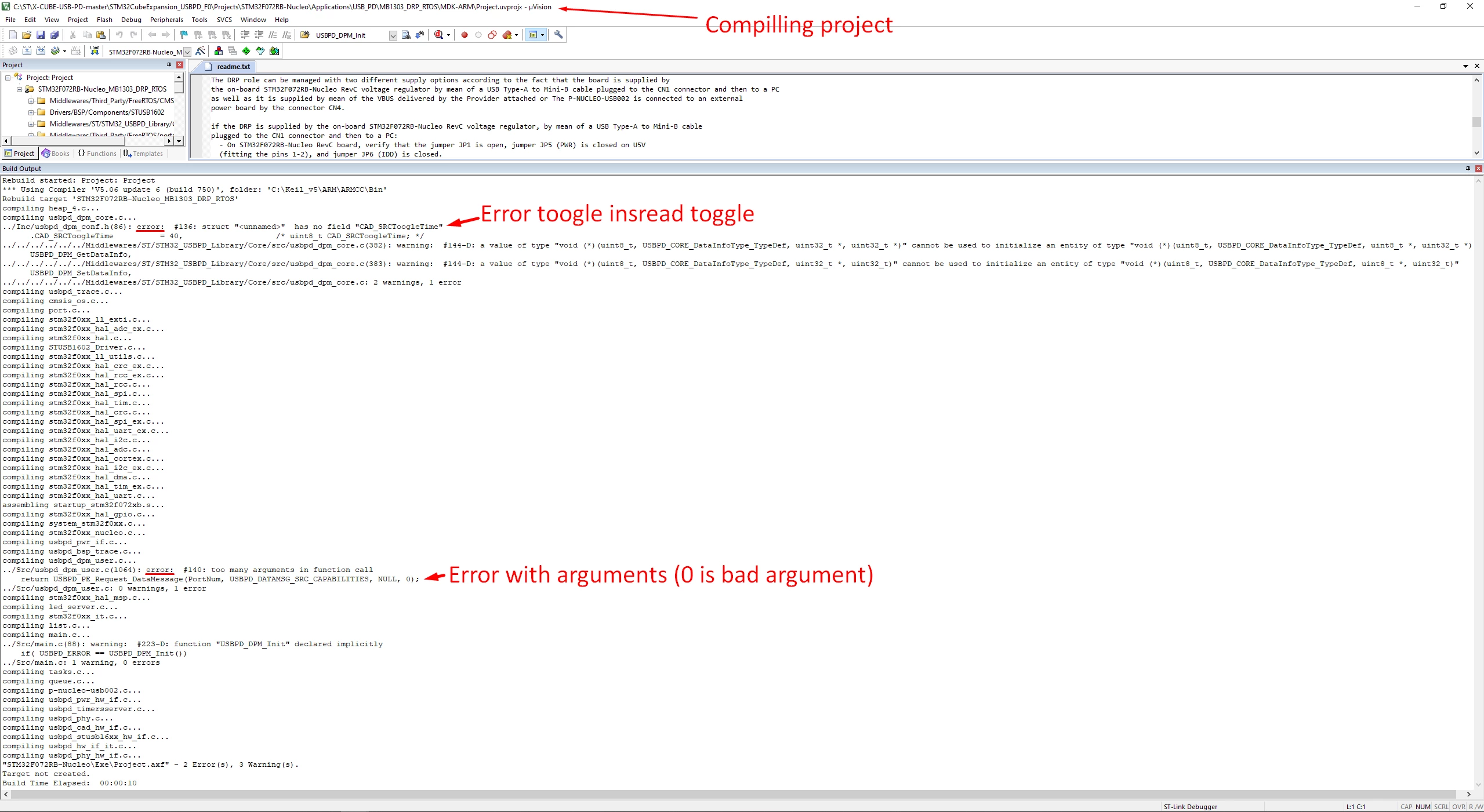Viewport: 1484px width, 812px height.
Task: Expand the Drivers/BSP/Components/STUSB1602 folder
Action: [x=31, y=112]
